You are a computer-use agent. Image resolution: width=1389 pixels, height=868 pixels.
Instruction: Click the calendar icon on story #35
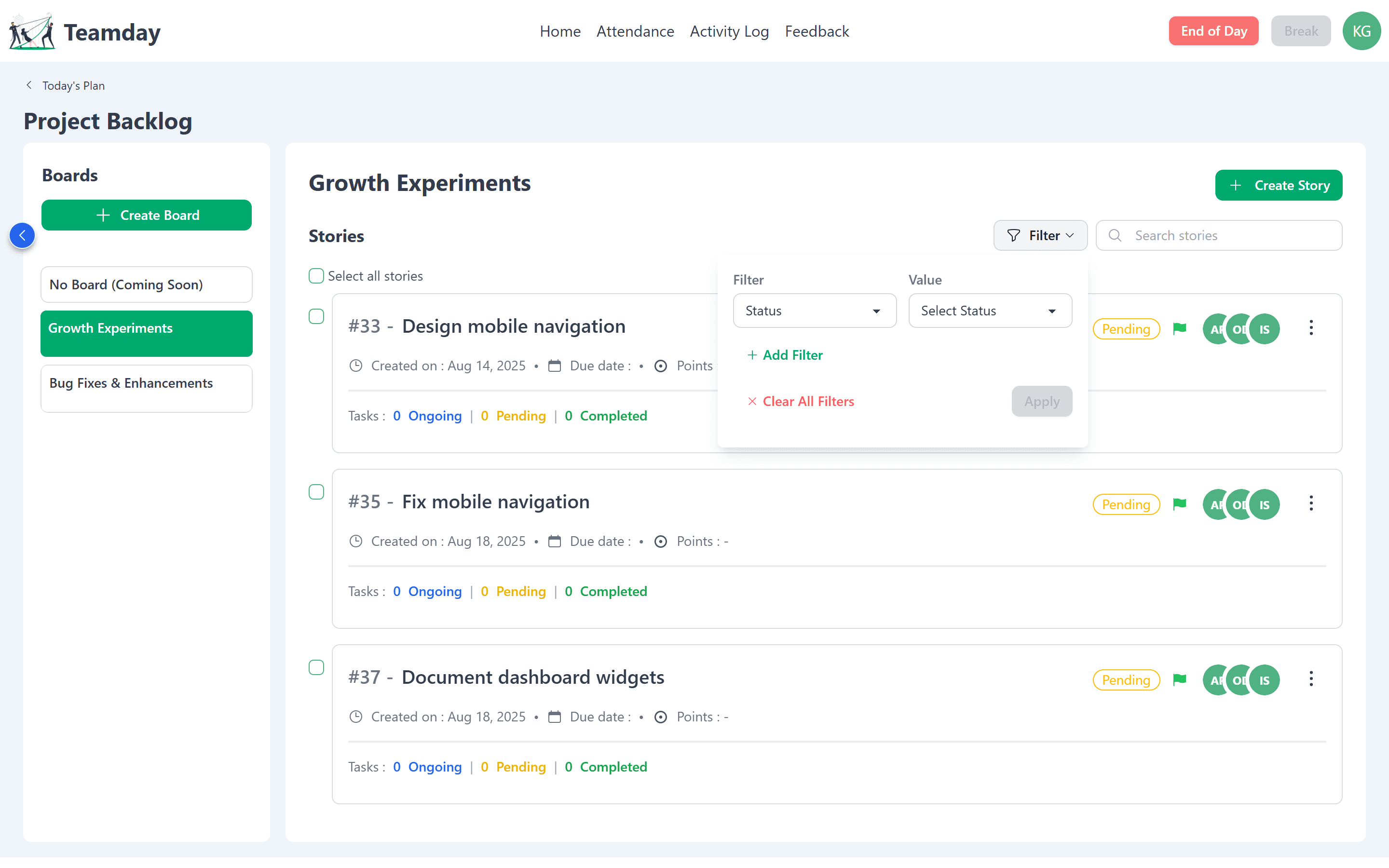pyautogui.click(x=555, y=542)
